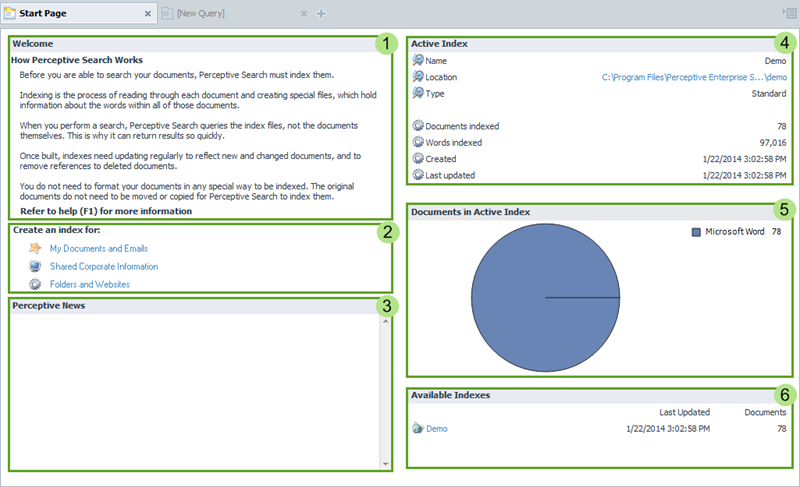Click the 'How Perceptive Search Works' heading
This screenshot has width=800, height=487.
[x=77, y=60]
